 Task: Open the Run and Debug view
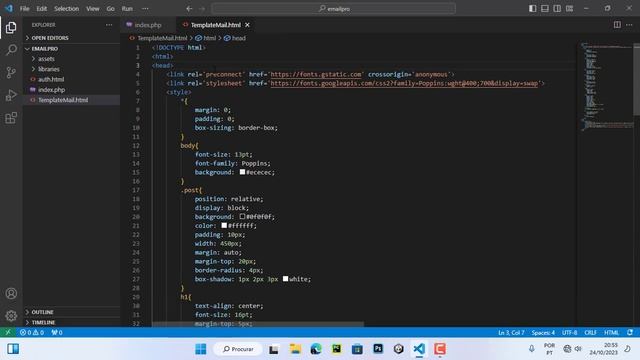point(11,95)
